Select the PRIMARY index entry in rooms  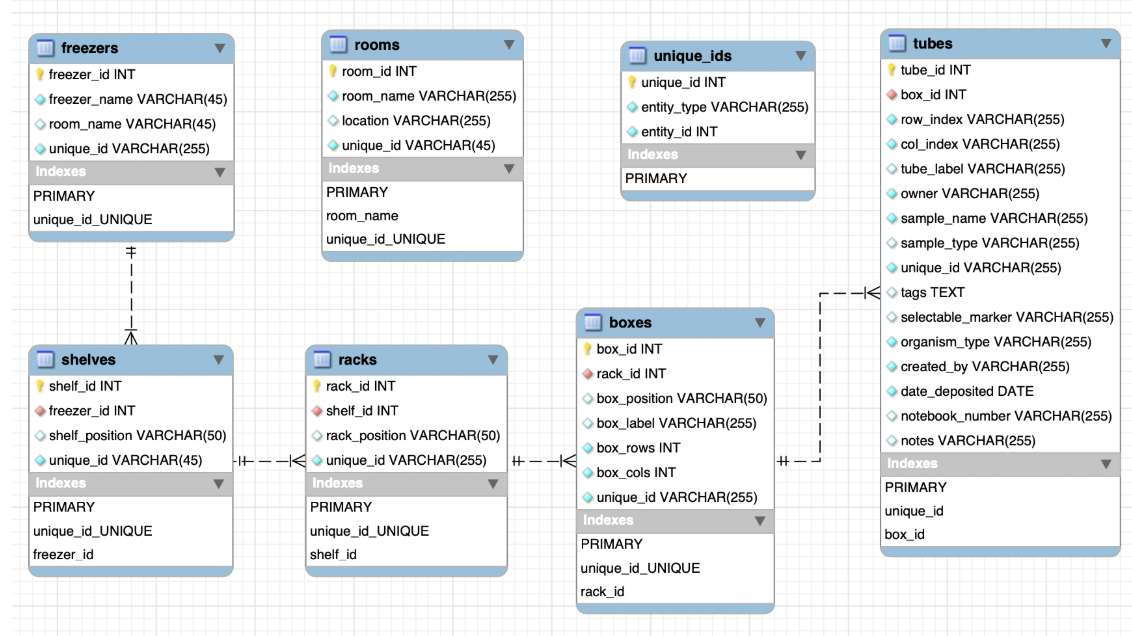[x=357, y=191]
